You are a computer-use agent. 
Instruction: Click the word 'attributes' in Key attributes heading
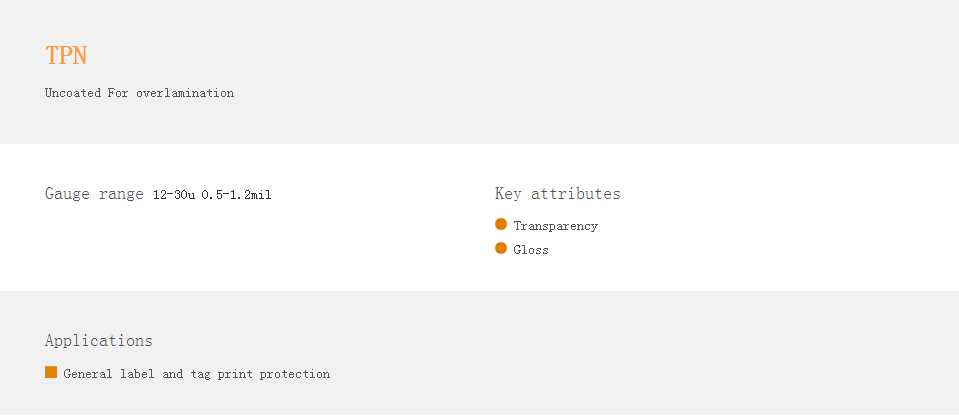[x=576, y=194]
